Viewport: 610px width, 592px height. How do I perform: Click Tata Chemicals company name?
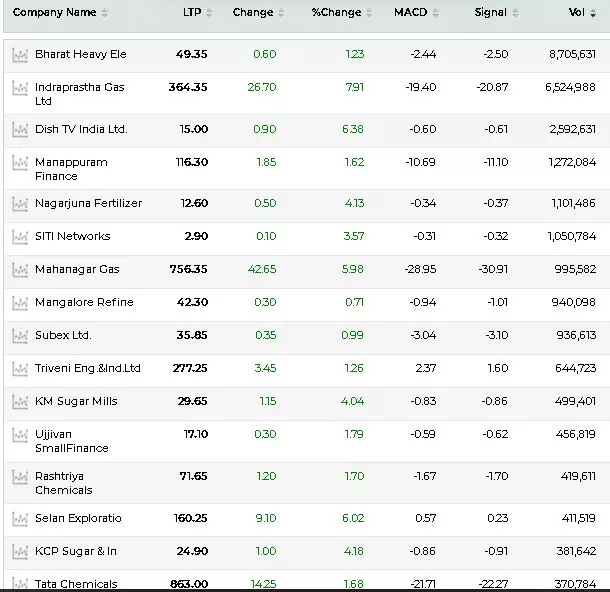click(76, 584)
